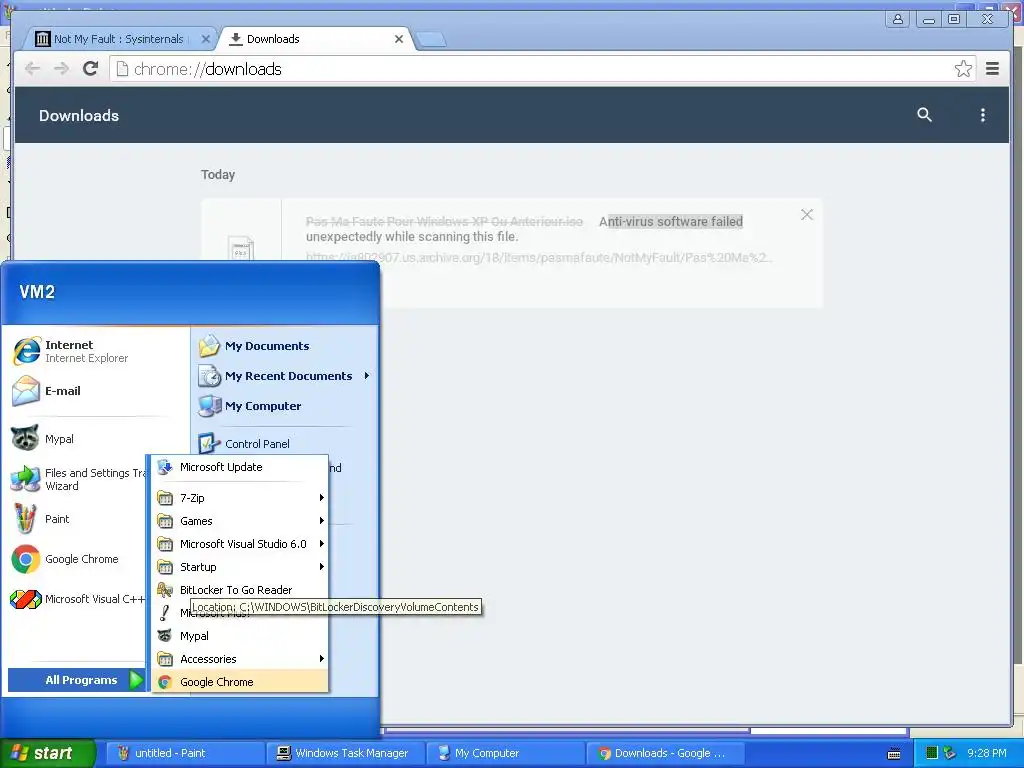1024x768 pixels.
Task: Switch to the Not My Fault Sysinternals tab
Action: [x=118, y=39]
